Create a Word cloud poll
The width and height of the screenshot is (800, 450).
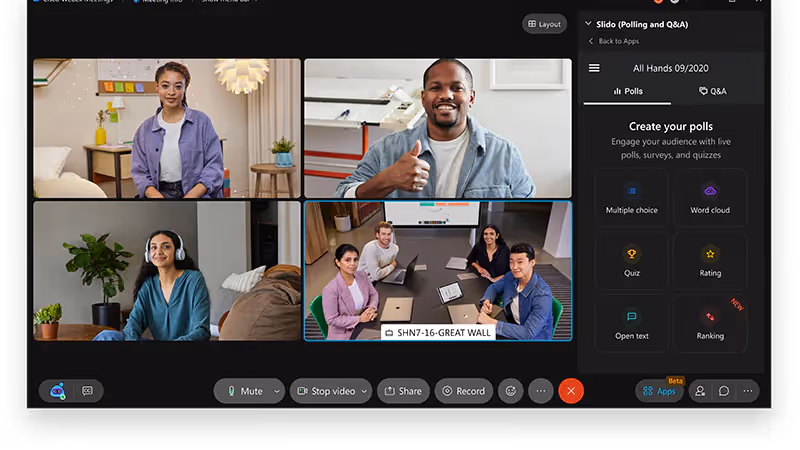click(710, 198)
